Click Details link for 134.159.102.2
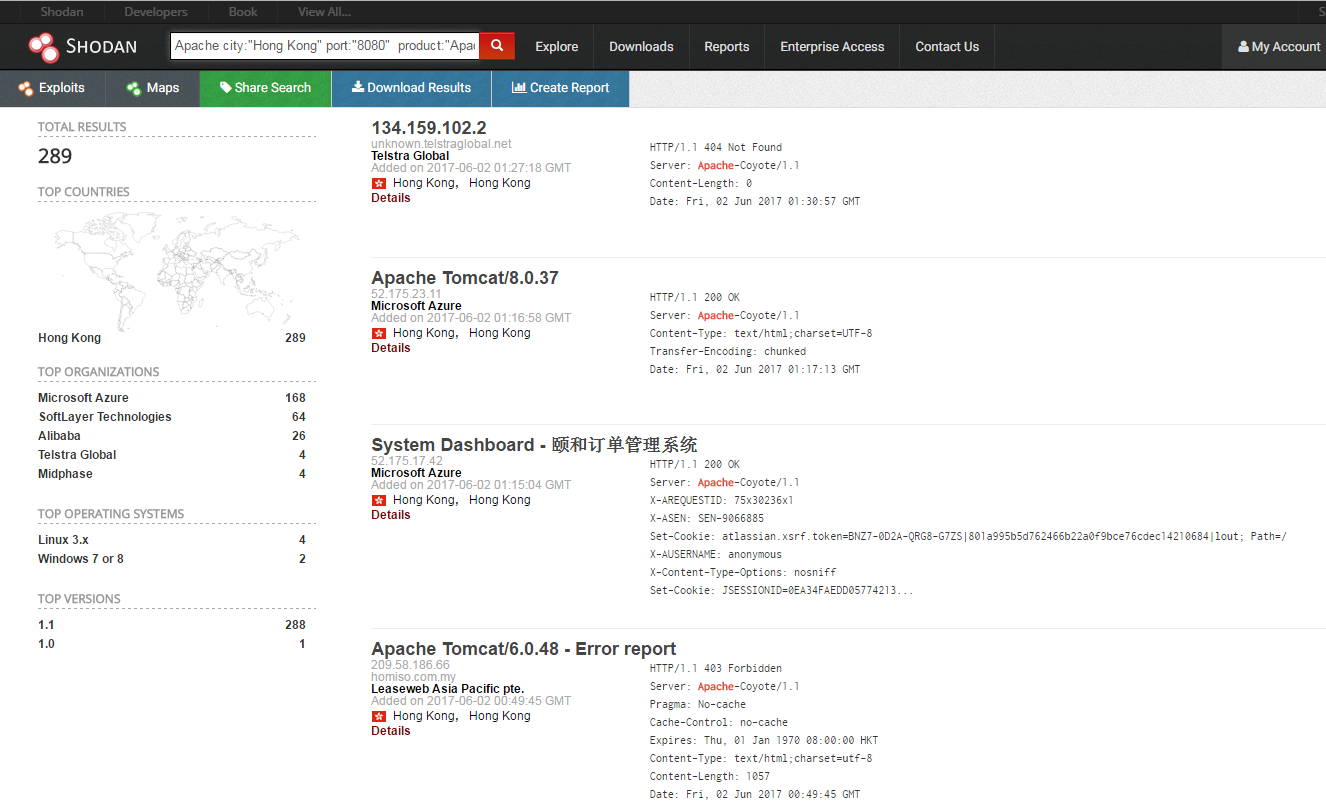The image size is (1326, 804). click(x=391, y=198)
